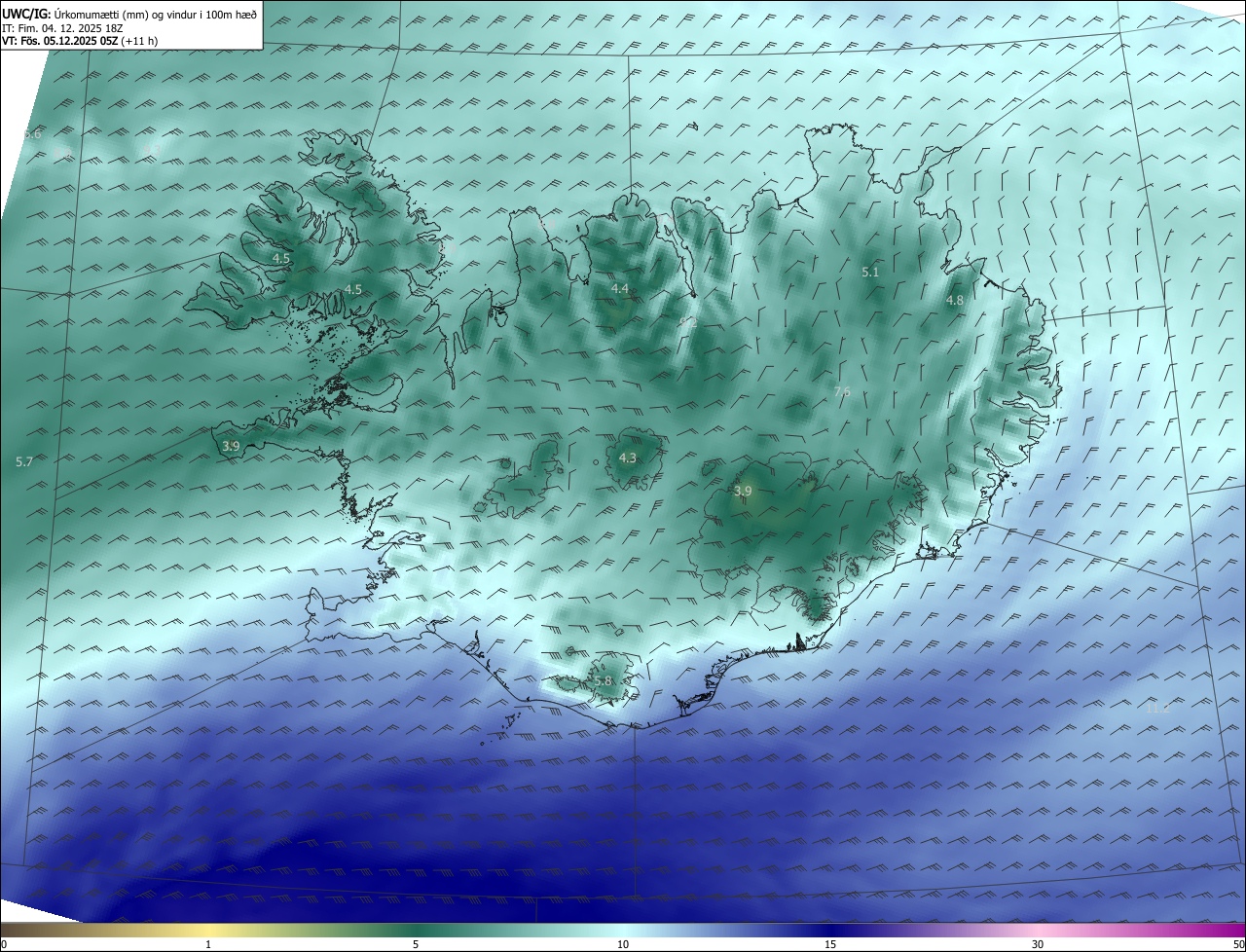The image size is (1246, 952).
Task: Click the VT: Fös. 05.12.2025 05Z line
Action: click(x=80, y=41)
